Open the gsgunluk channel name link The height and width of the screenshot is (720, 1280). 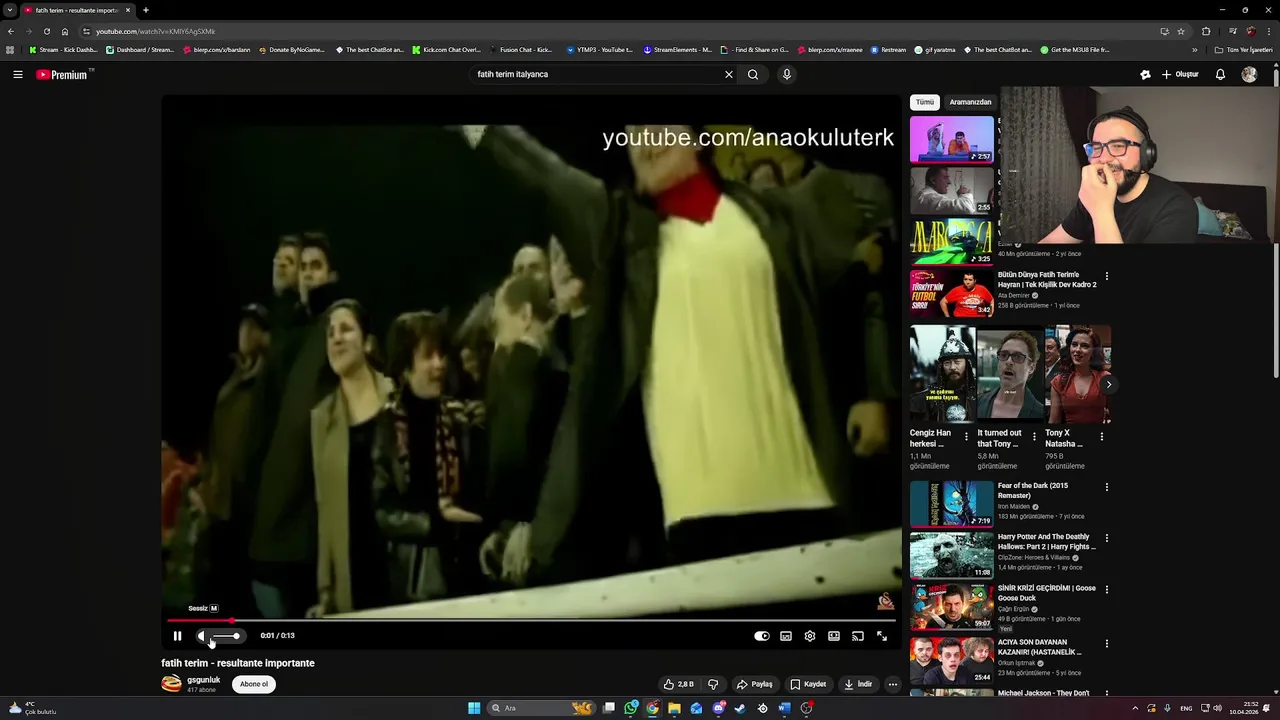tap(203, 680)
